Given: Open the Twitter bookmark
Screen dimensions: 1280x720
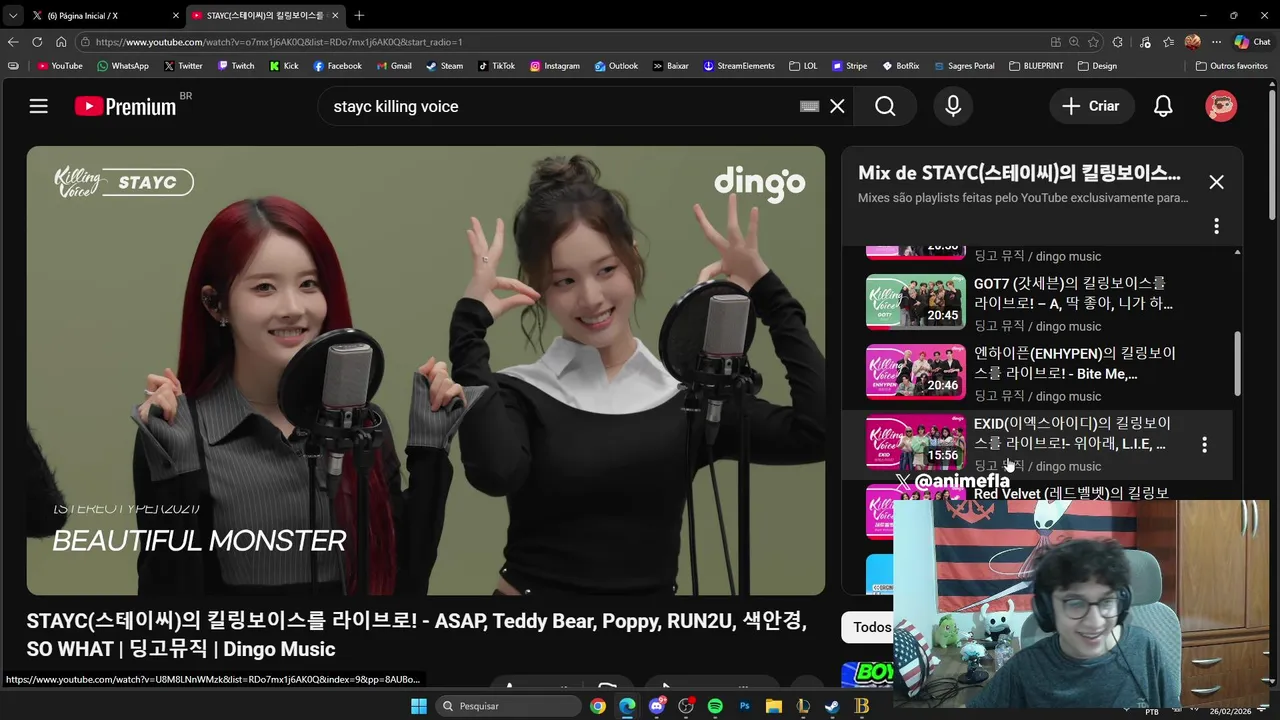Looking at the screenshot, I should coord(183,66).
